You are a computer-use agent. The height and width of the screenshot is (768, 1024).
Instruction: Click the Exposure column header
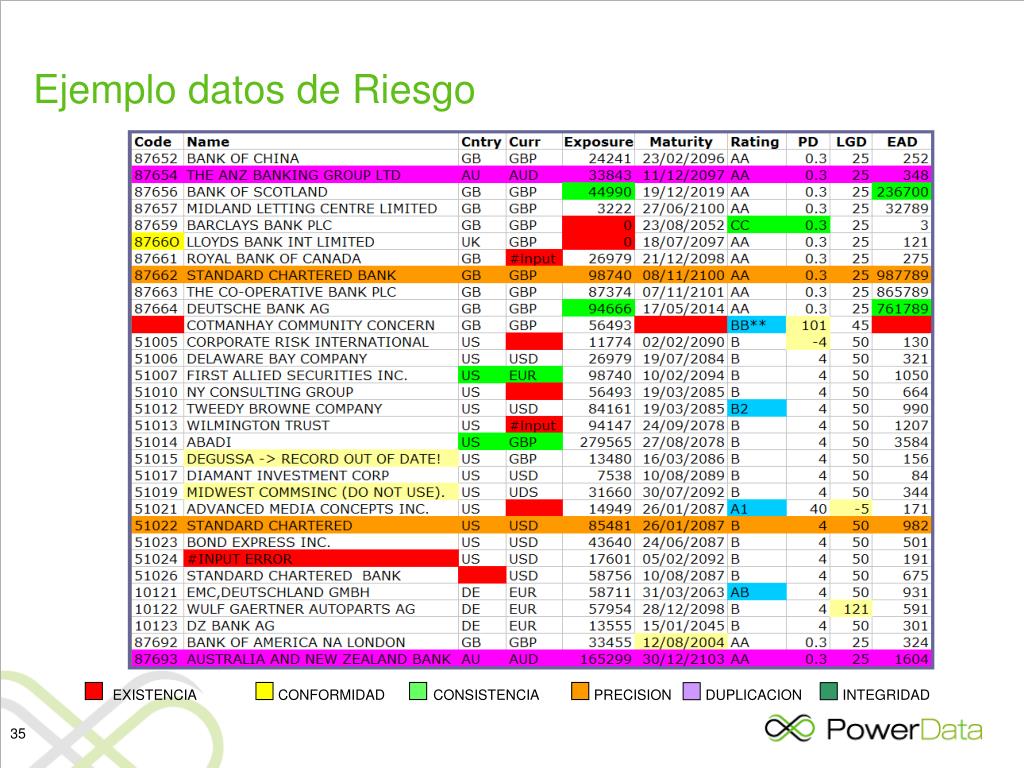click(598, 142)
